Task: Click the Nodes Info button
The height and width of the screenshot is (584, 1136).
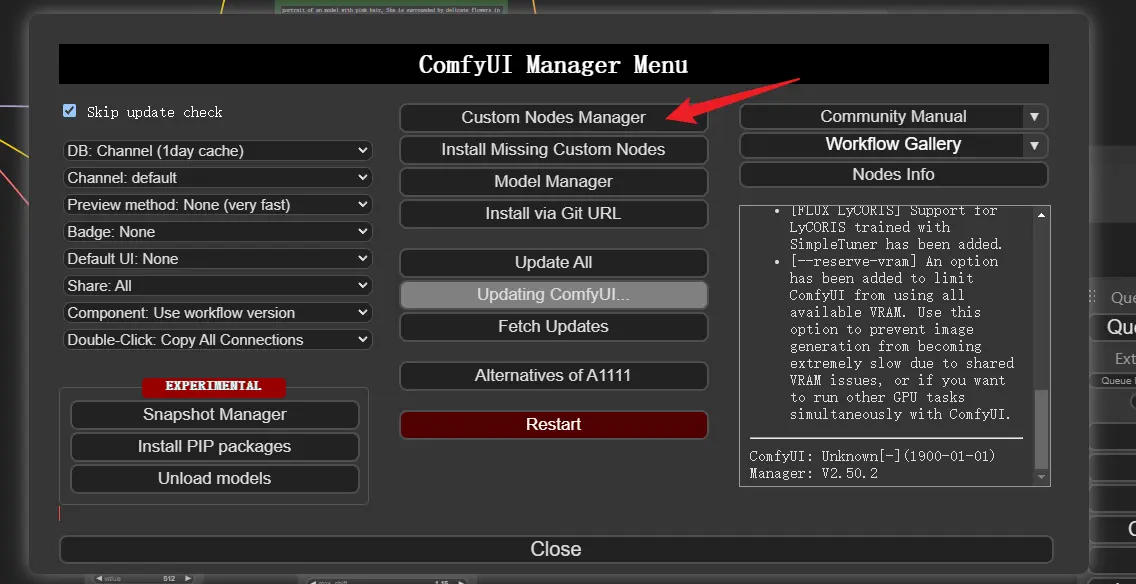Action: point(893,175)
